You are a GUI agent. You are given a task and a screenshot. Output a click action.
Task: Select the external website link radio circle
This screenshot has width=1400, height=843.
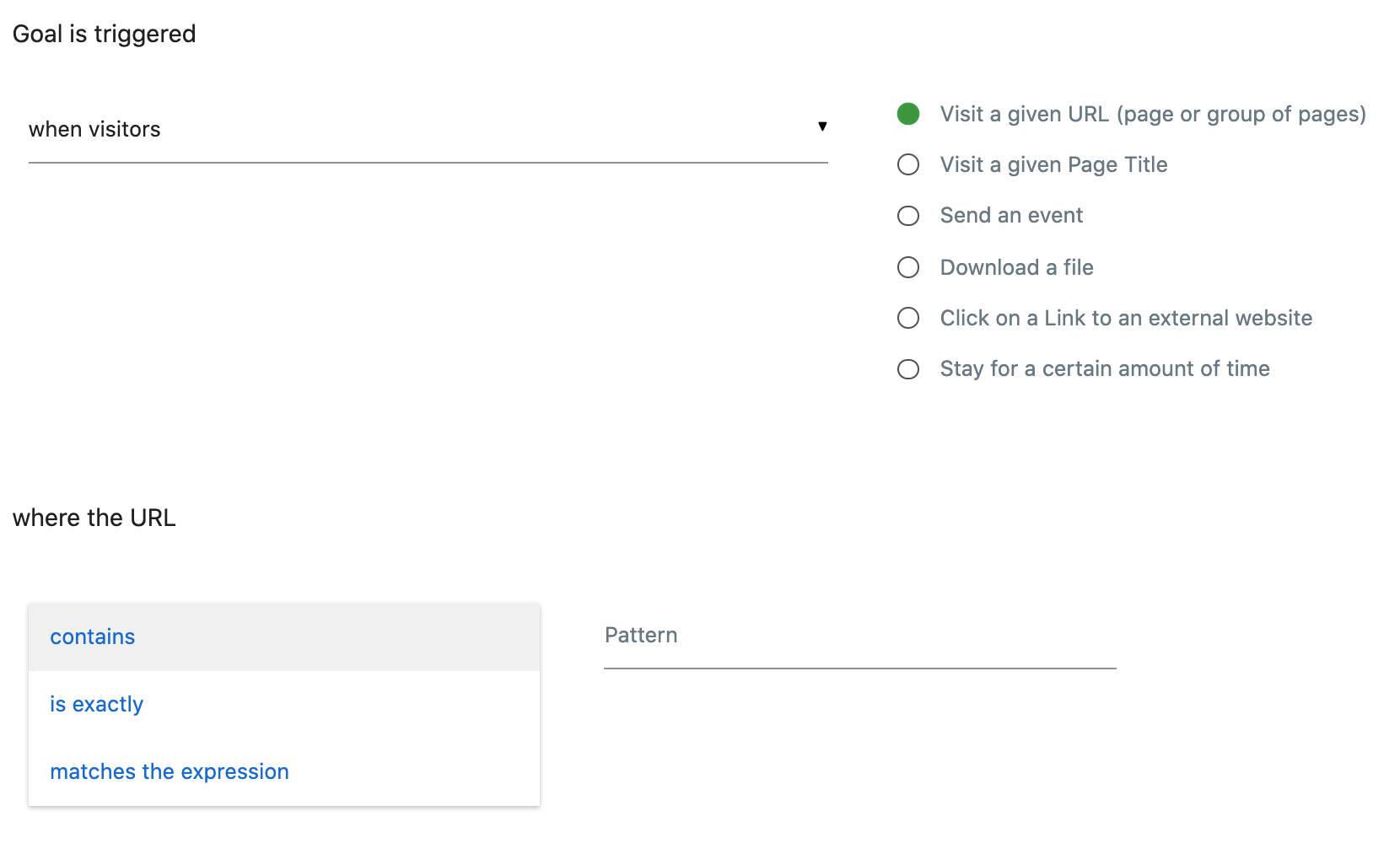(908, 318)
